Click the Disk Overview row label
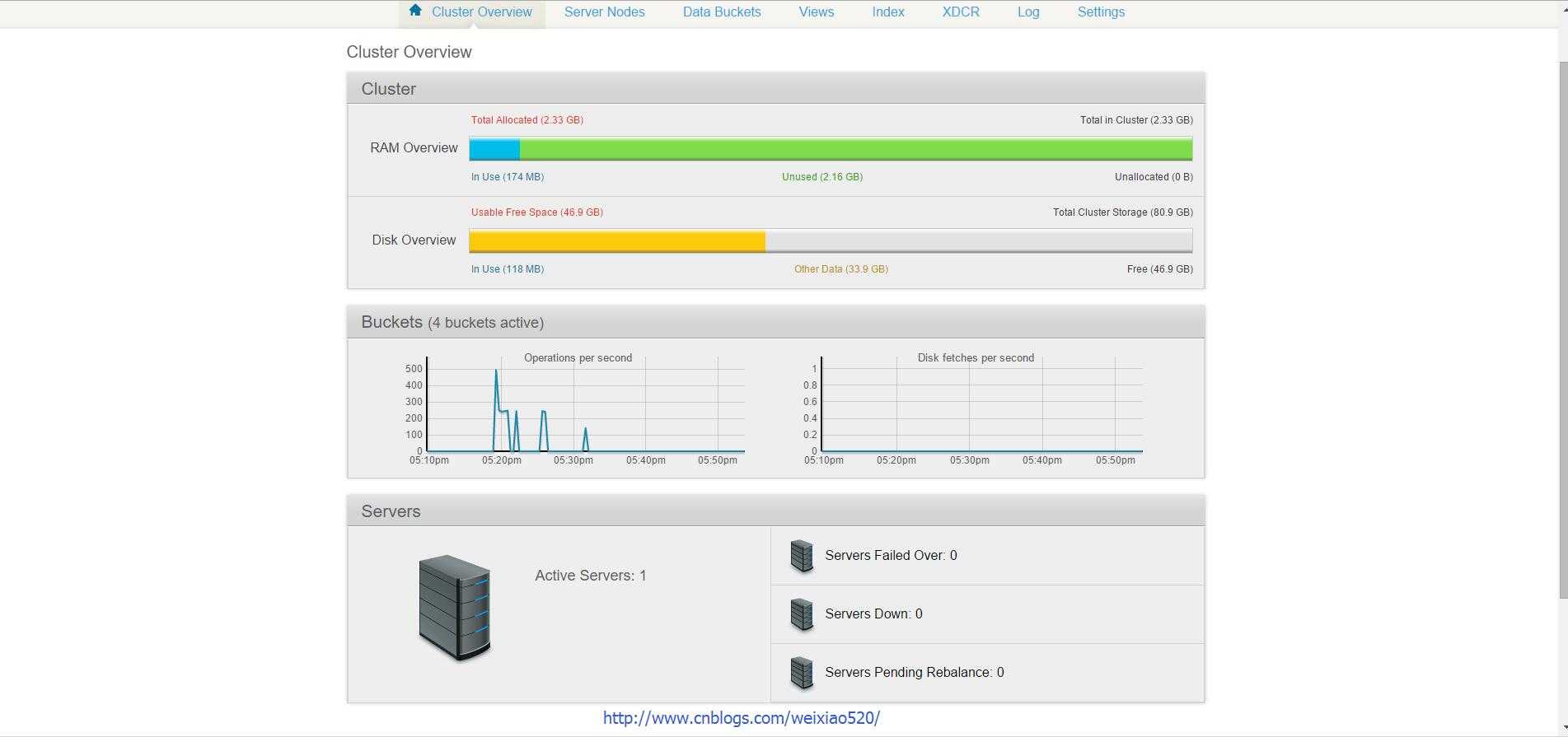This screenshot has height=737, width=1568. tap(414, 240)
